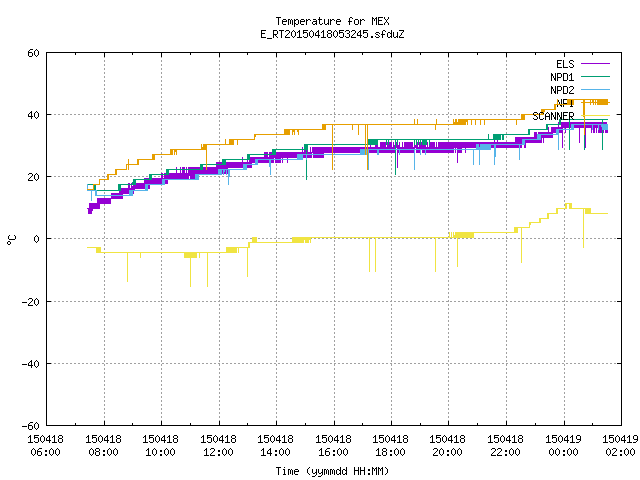Click the y-axis tick label 0

37,239
